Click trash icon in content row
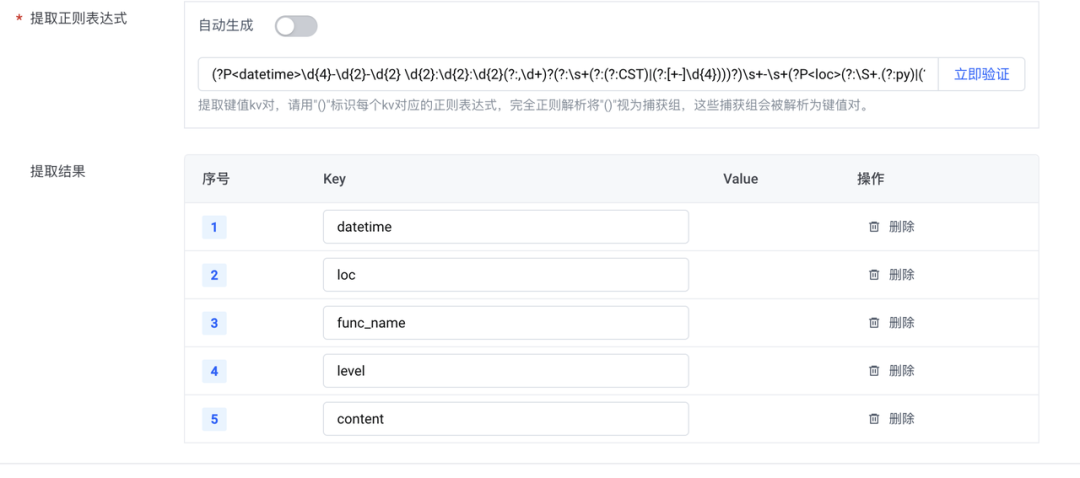 point(874,419)
